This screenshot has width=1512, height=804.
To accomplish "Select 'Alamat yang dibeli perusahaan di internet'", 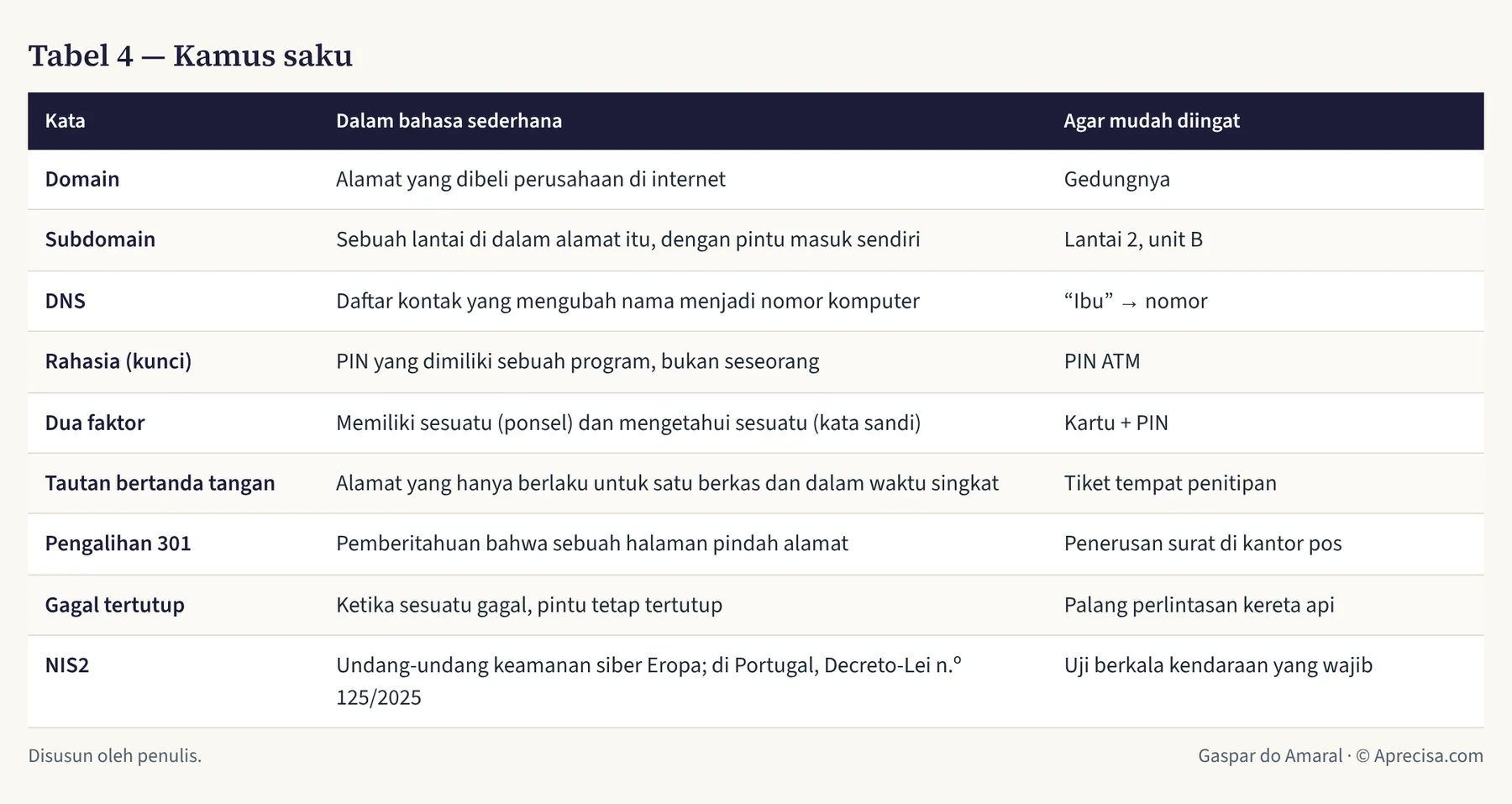I will (531, 179).
